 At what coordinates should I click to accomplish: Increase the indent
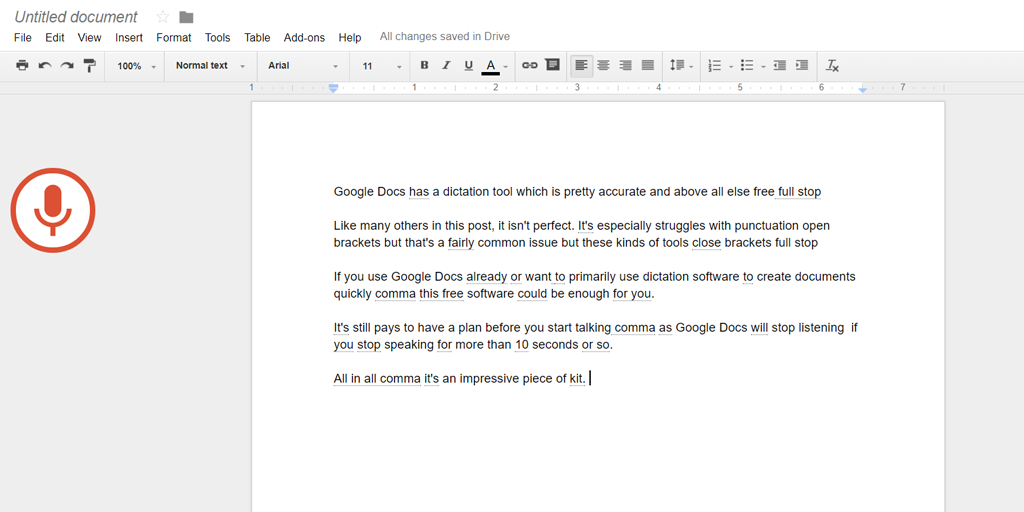tap(802, 65)
